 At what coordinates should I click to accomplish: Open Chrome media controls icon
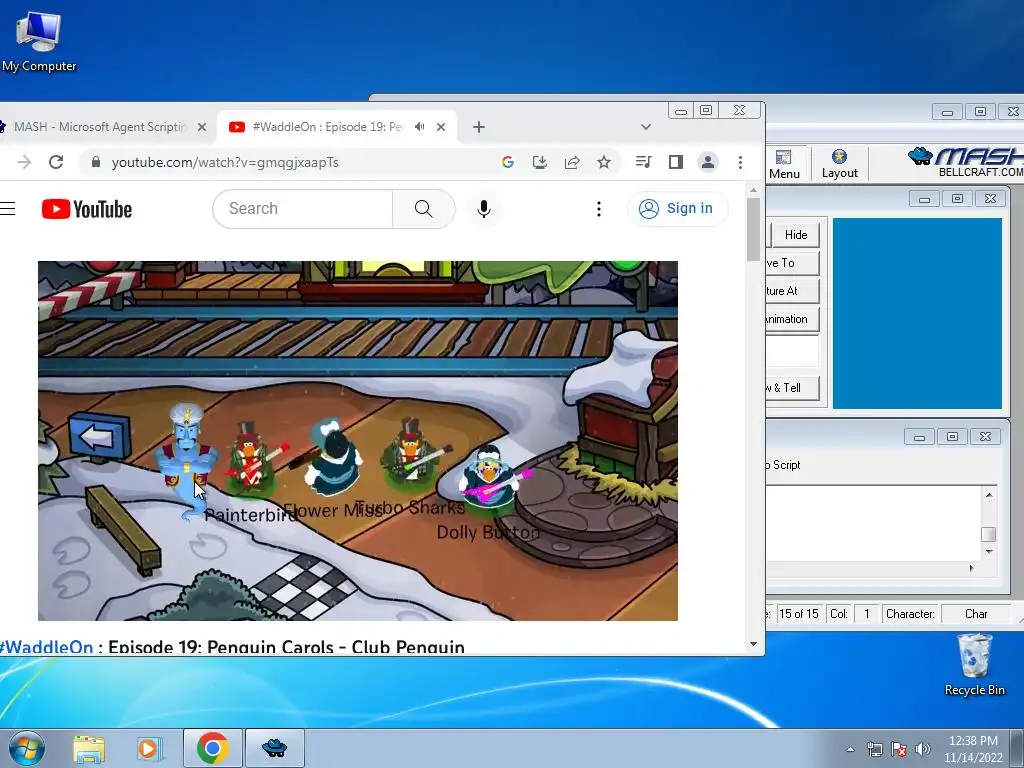pos(643,162)
